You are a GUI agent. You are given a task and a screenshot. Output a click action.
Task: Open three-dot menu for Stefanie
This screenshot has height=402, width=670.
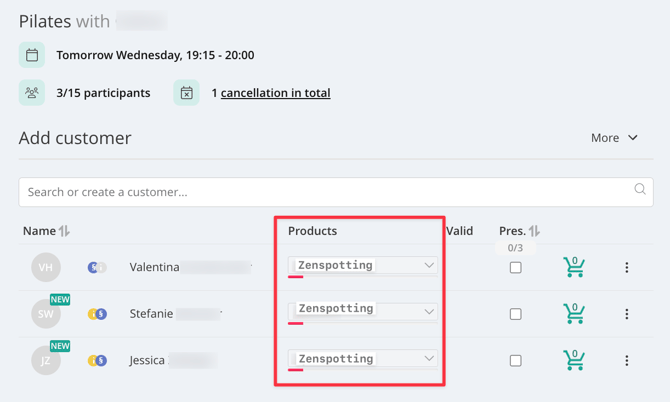pos(626,314)
